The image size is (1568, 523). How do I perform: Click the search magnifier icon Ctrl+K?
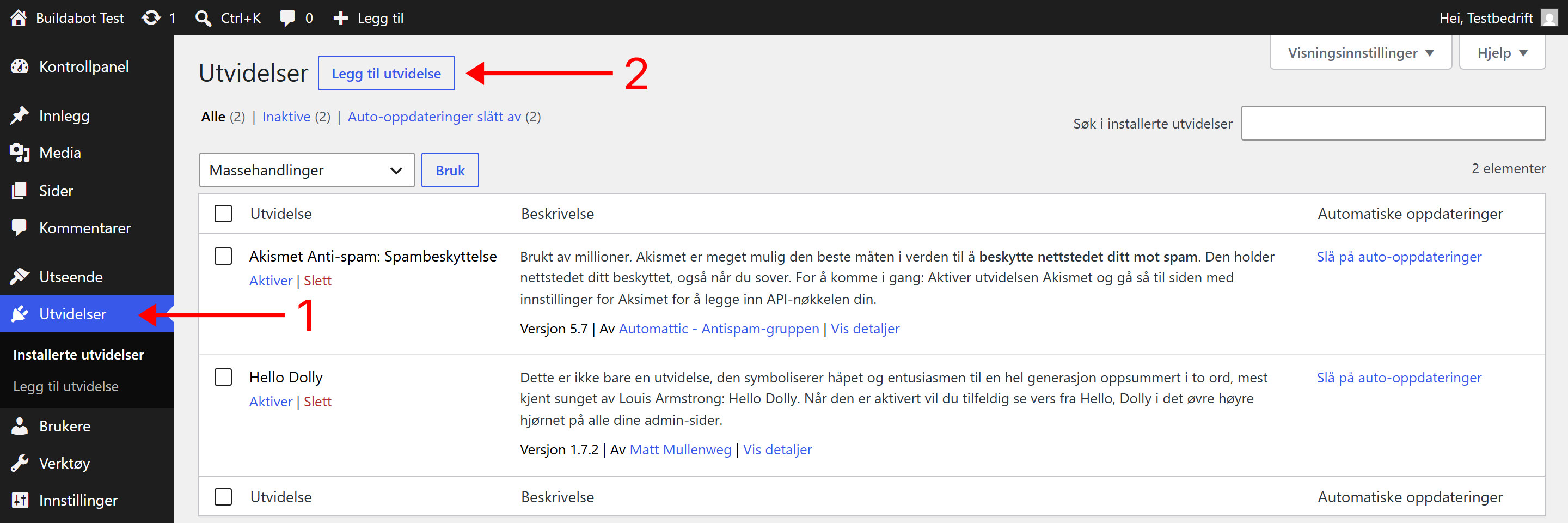pyautogui.click(x=203, y=17)
